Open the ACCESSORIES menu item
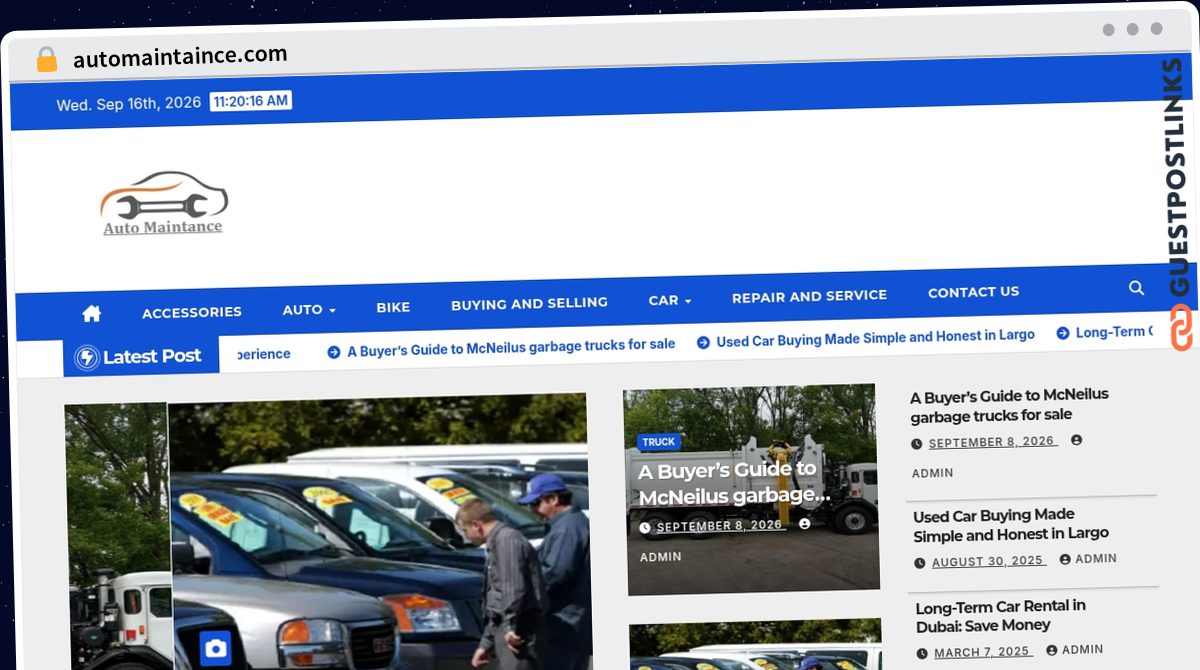This screenshot has width=1200, height=670. point(192,312)
